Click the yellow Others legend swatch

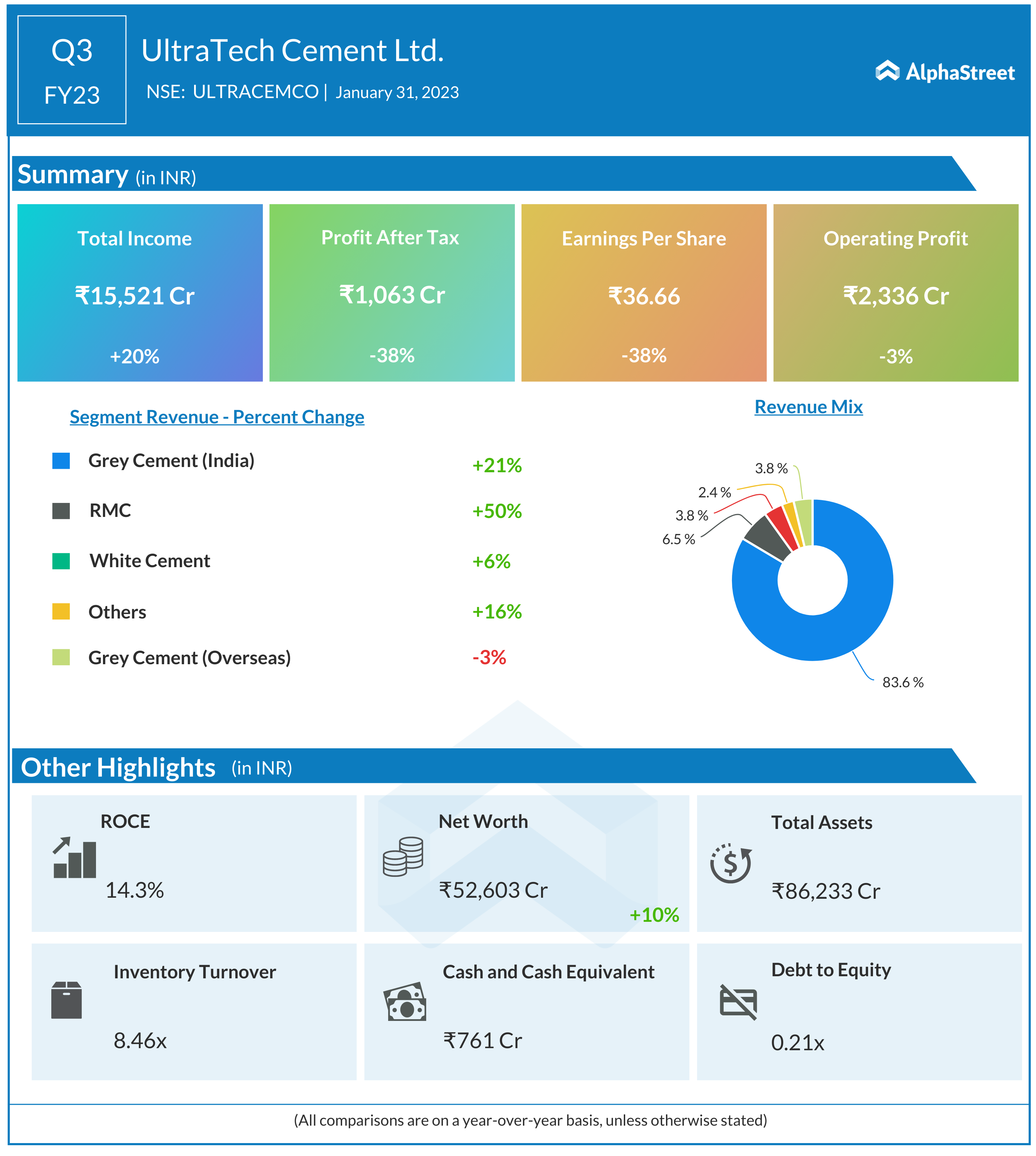coord(61,612)
